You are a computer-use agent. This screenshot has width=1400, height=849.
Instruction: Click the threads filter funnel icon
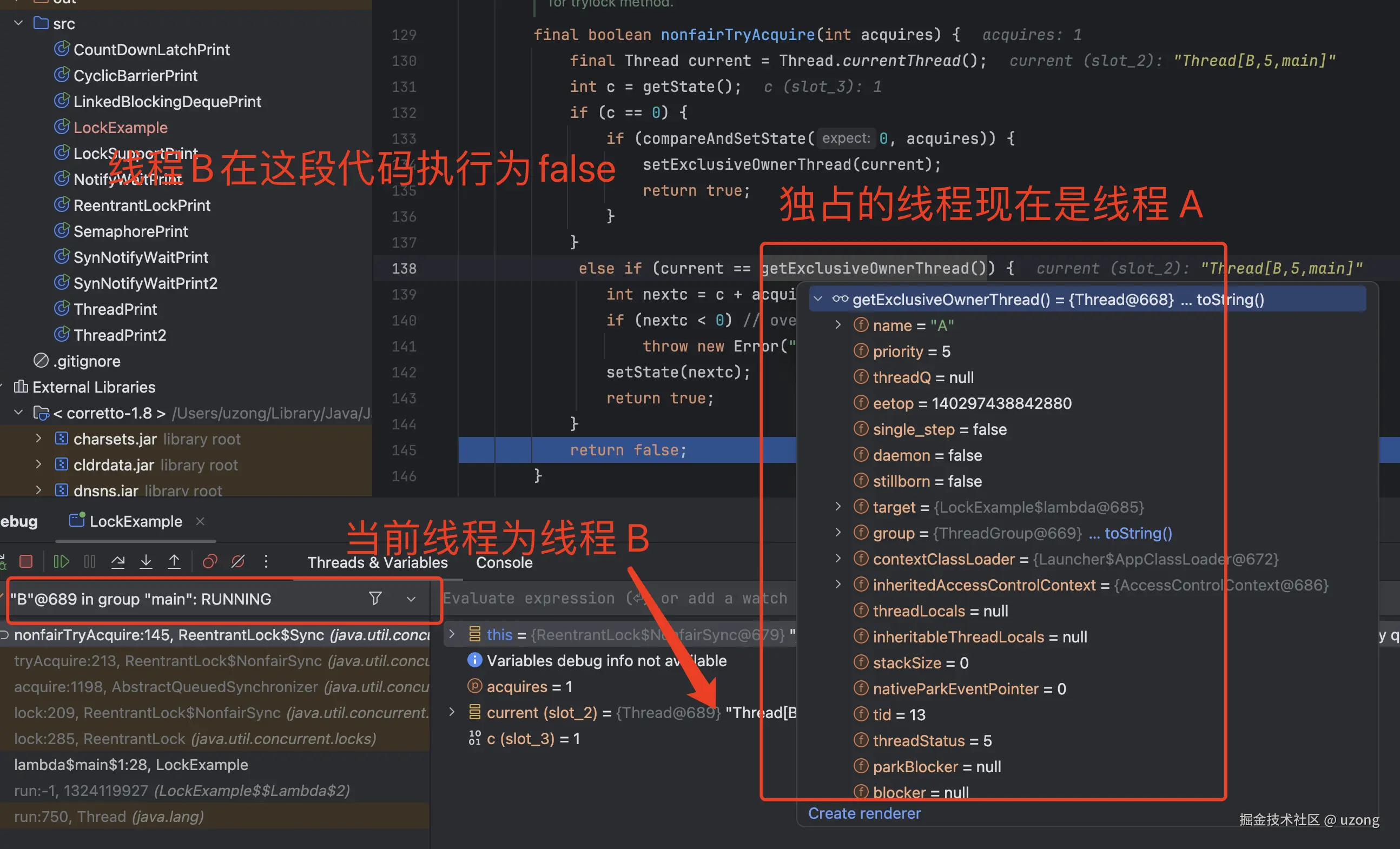[x=375, y=598]
